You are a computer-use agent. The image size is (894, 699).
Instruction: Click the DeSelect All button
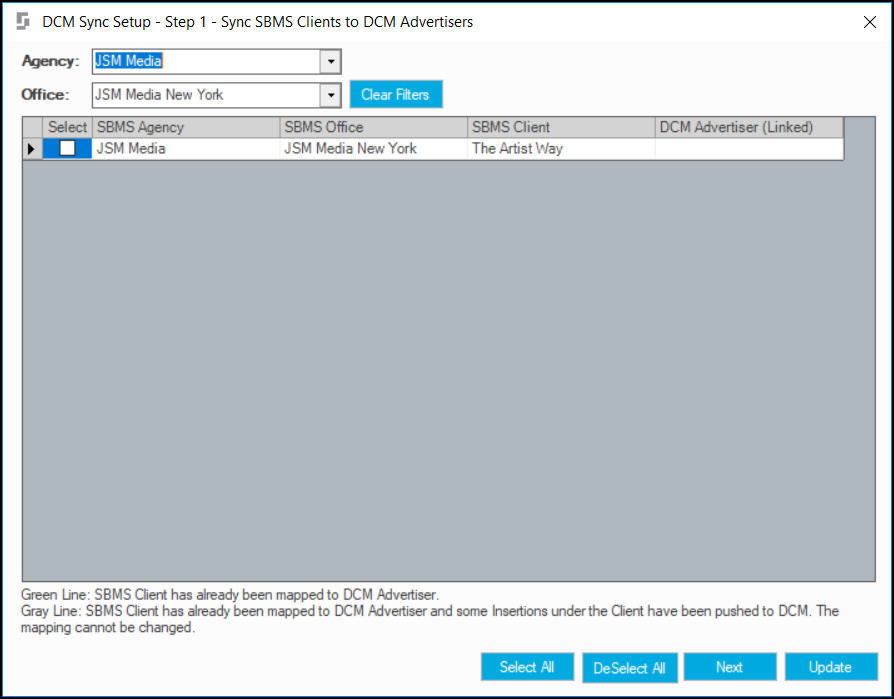tap(629, 668)
